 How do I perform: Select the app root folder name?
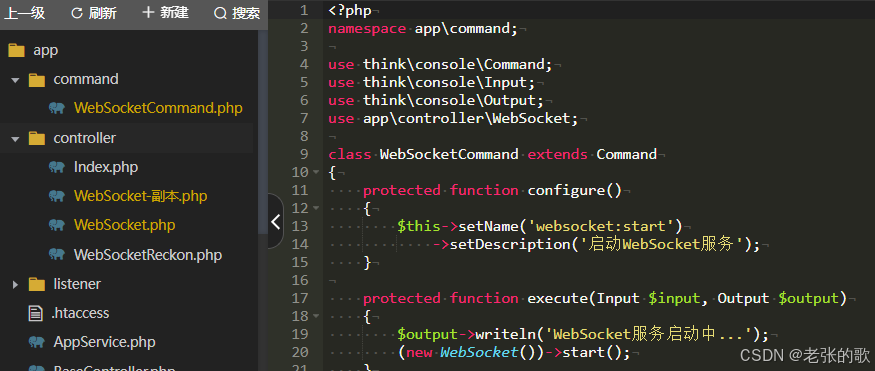[46, 51]
